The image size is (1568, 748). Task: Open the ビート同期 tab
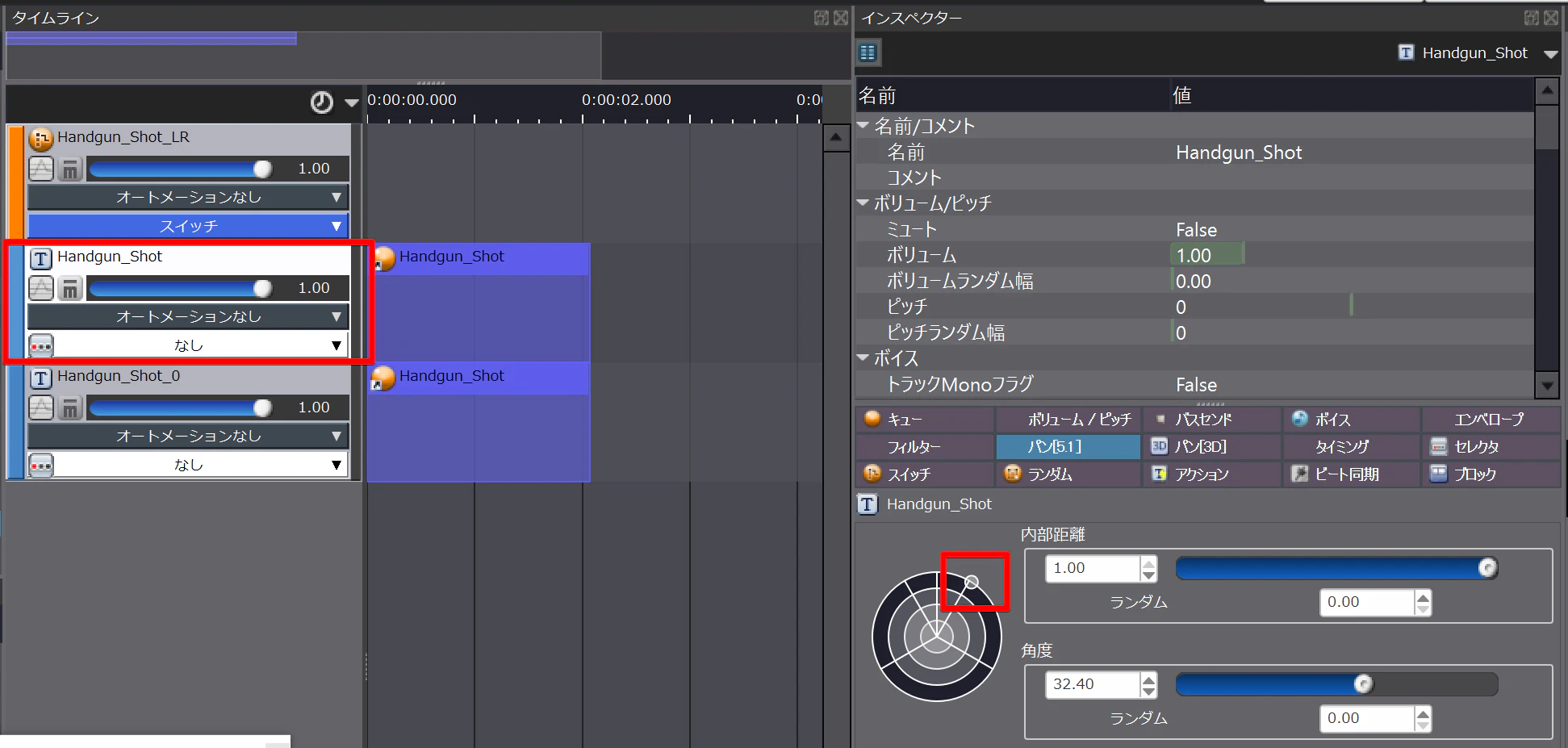[1352, 474]
